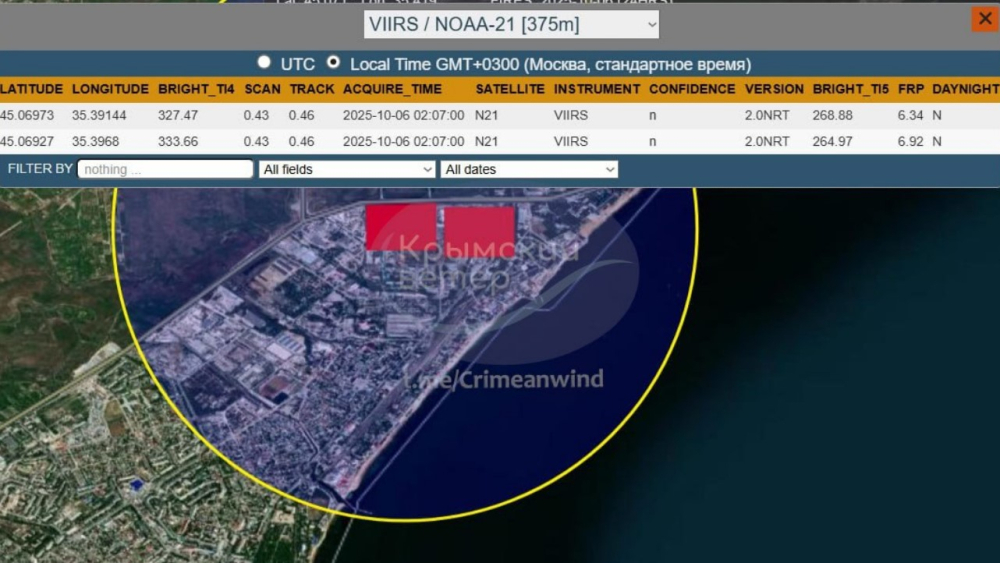Click the SATELLITE column header

pyautogui.click(x=510, y=89)
